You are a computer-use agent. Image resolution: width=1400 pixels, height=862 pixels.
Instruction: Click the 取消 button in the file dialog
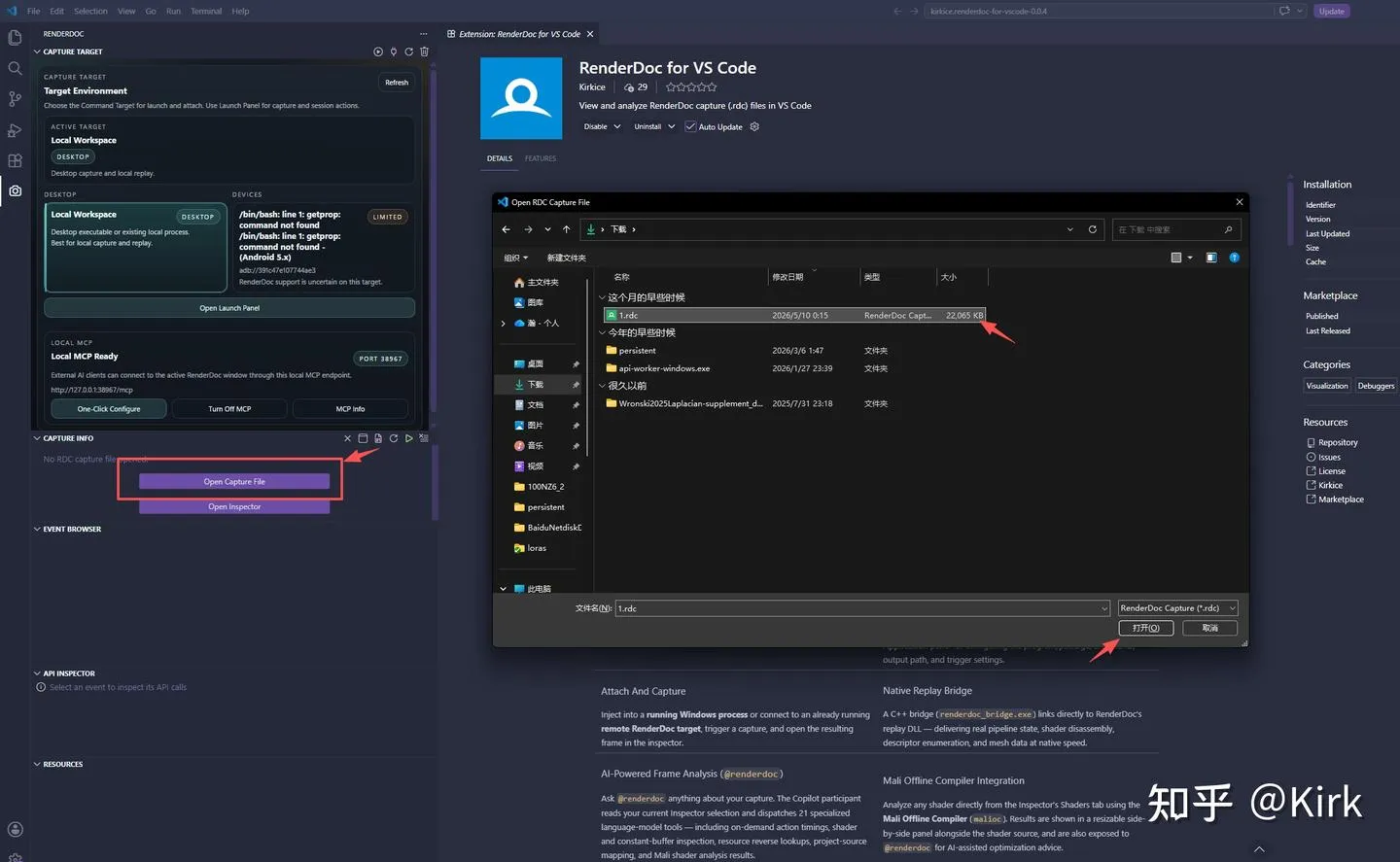[1209, 628]
